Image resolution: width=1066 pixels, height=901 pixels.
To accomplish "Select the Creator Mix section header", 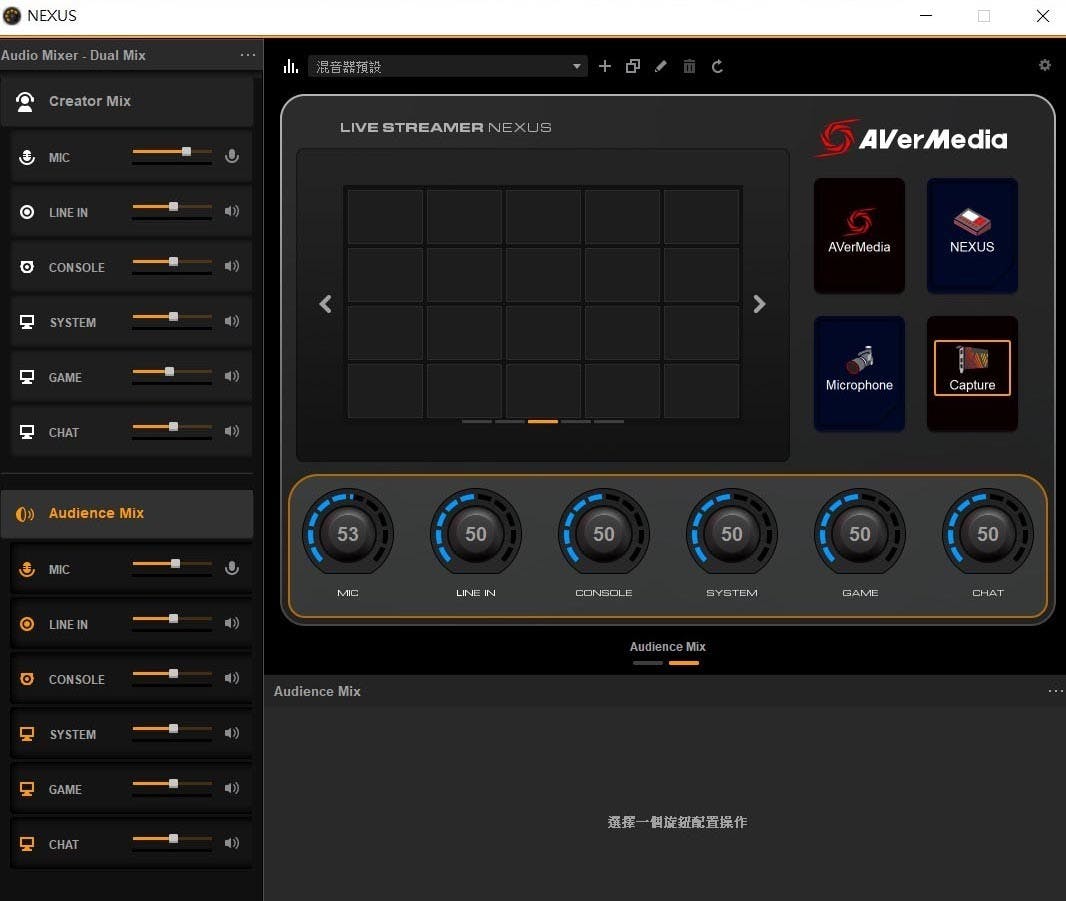I will [x=127, y=101].
